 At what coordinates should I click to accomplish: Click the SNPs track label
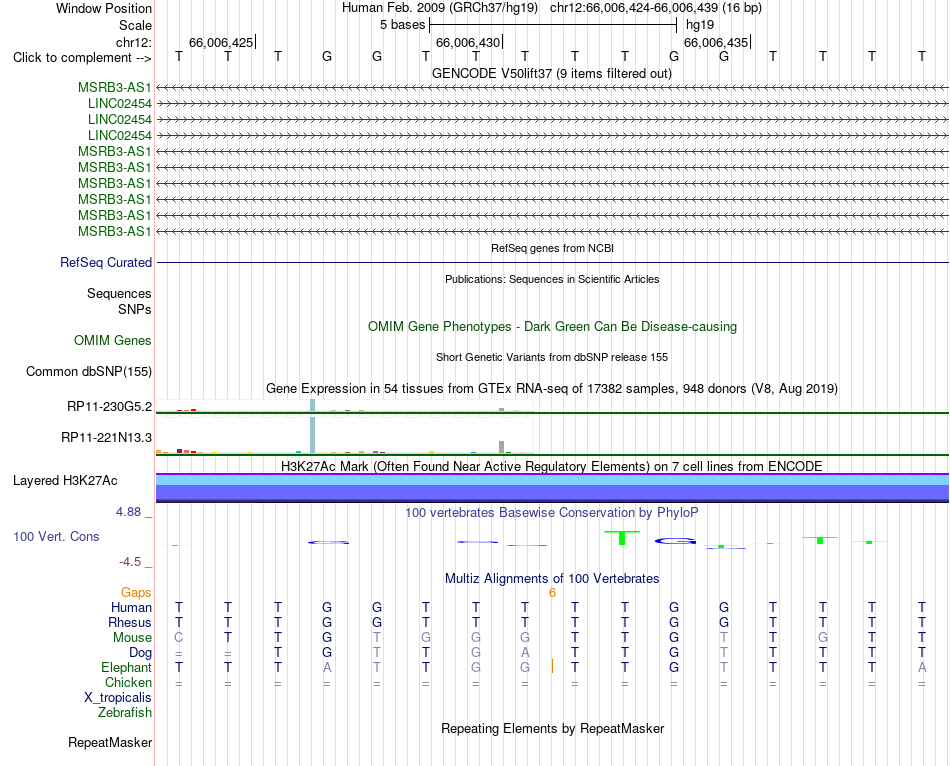pyautogui.click(x=135, y=309)
